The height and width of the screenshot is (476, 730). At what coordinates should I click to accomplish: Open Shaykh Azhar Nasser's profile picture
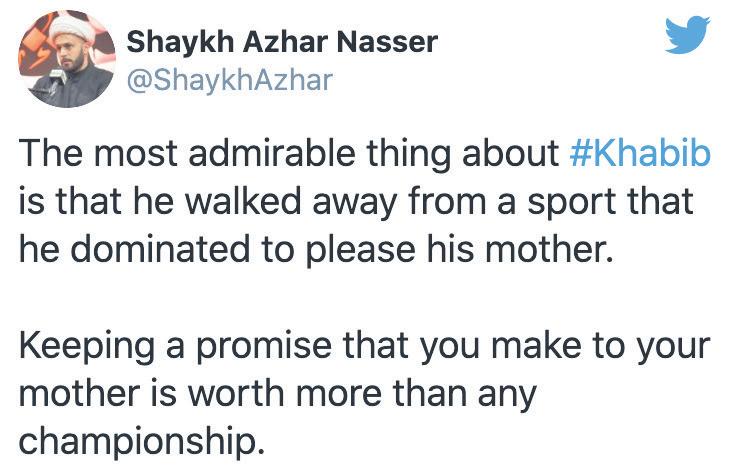point(67,59)
